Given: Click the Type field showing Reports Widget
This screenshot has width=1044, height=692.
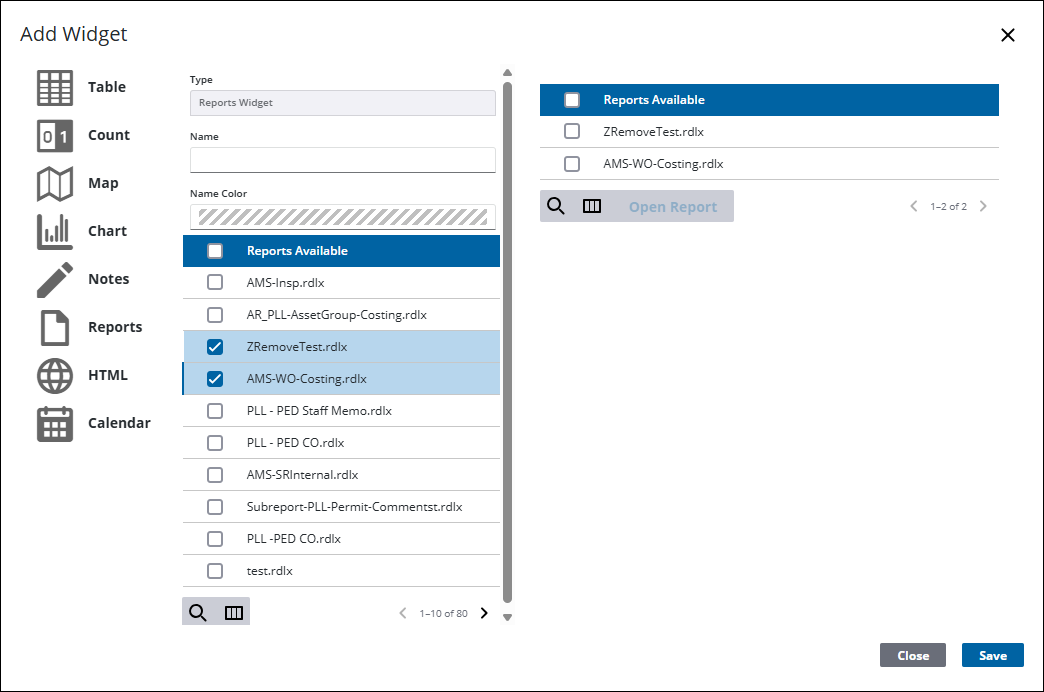Looking at the screenshot, I should click(342, 103).
